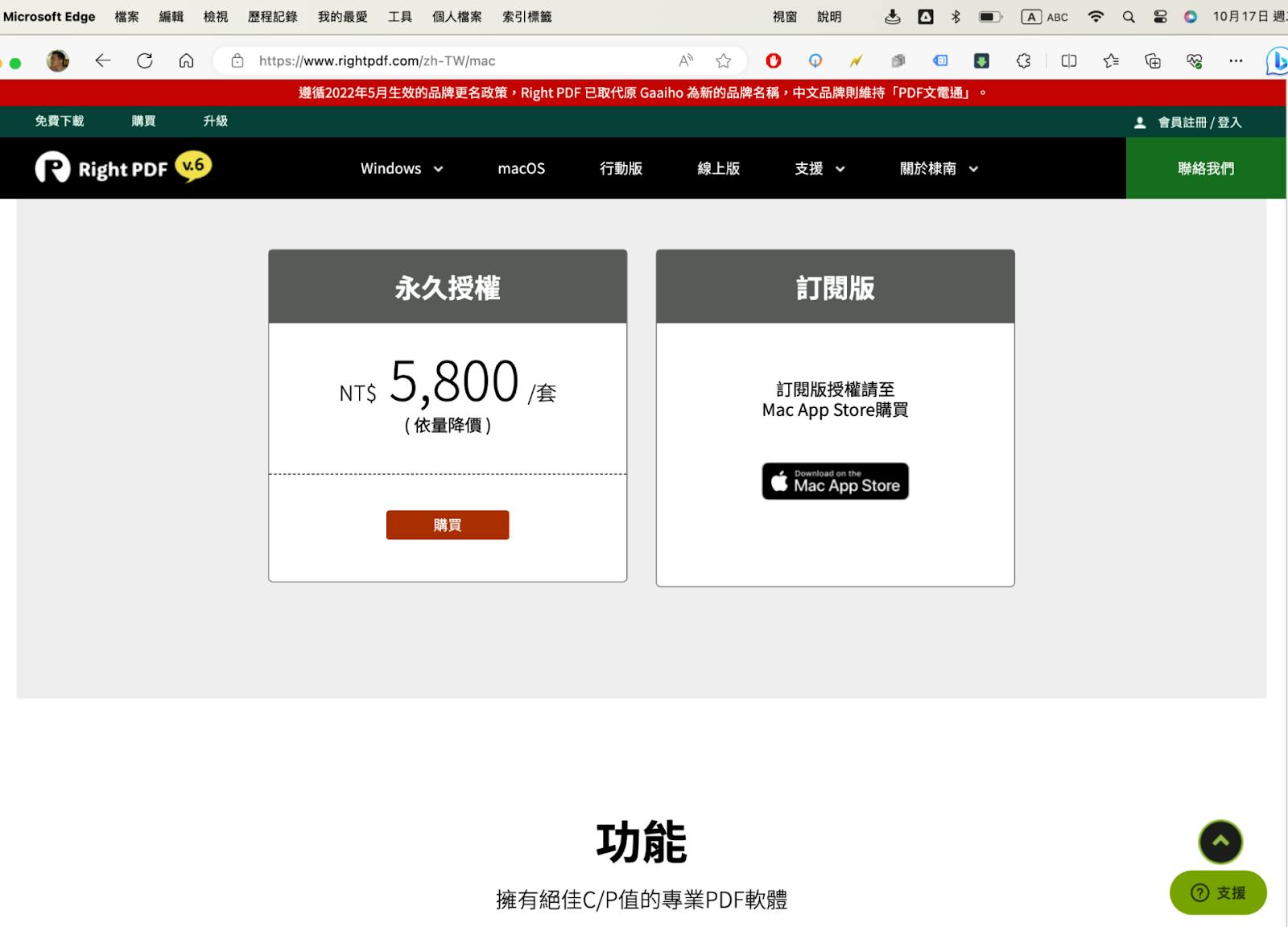Image resolution: width=1288 pixels, height=927 pixels.
Task: Open the 檢視 menu in menu bar
Action: pos(216,16)
